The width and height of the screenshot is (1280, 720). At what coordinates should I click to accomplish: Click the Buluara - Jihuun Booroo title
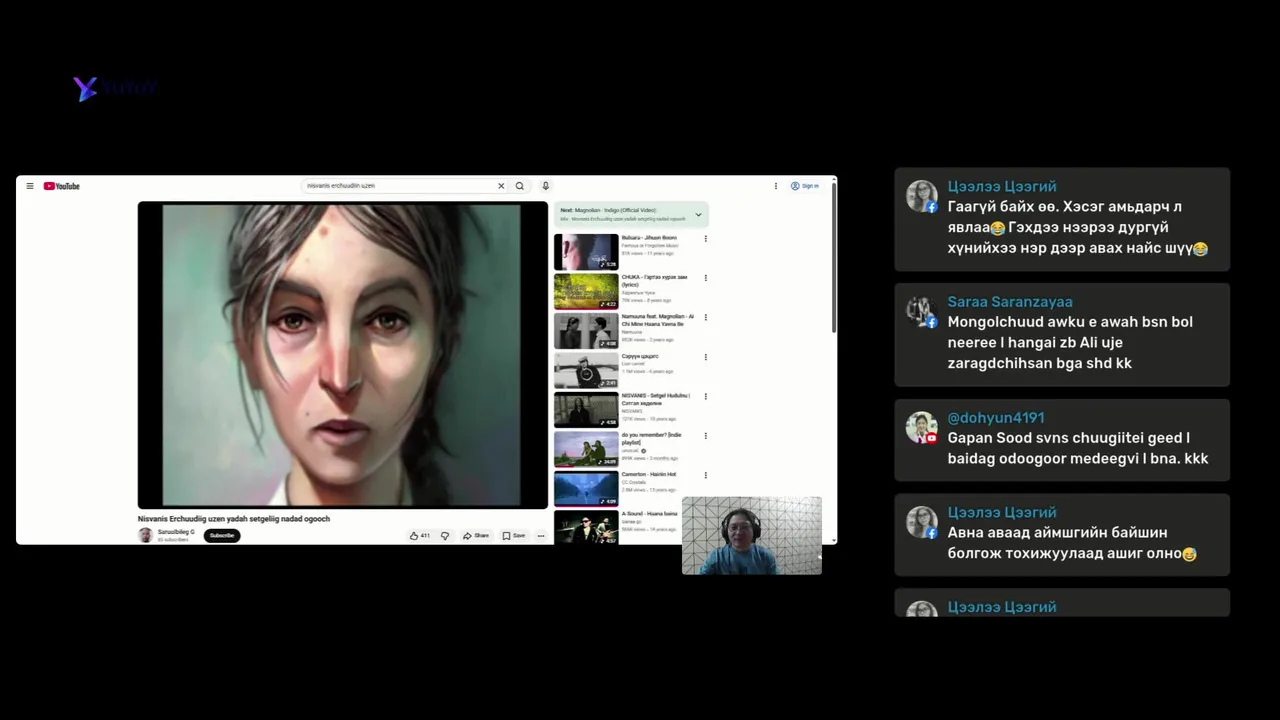[x=649, y=238]
